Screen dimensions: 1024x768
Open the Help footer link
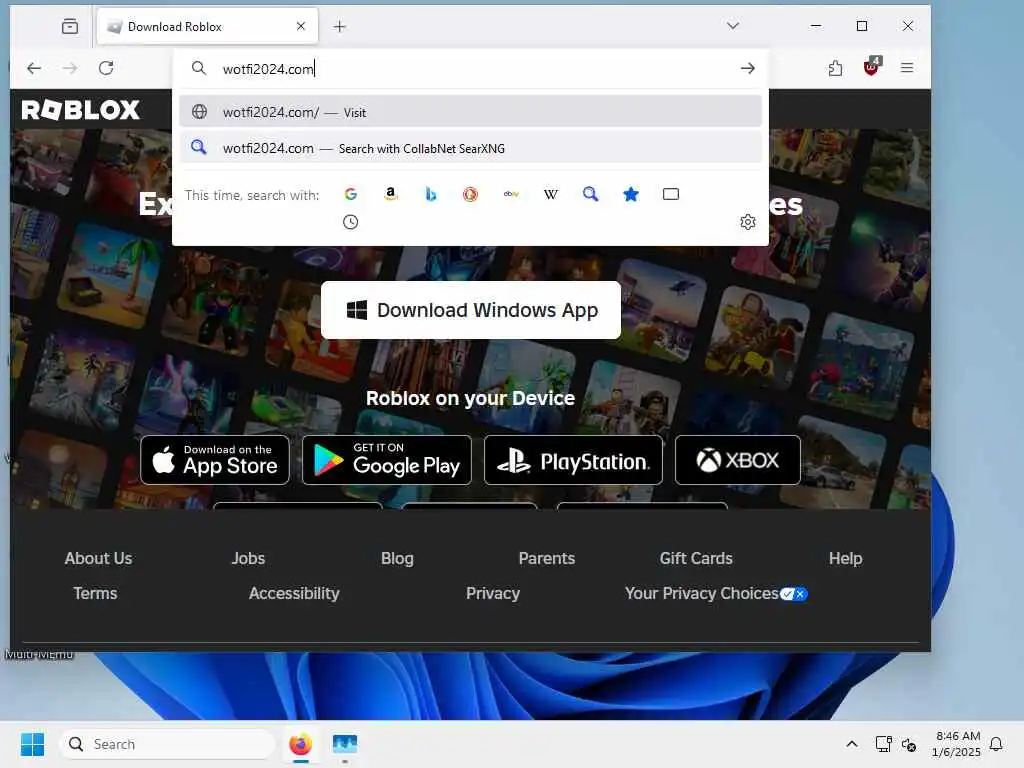[846, 558]
